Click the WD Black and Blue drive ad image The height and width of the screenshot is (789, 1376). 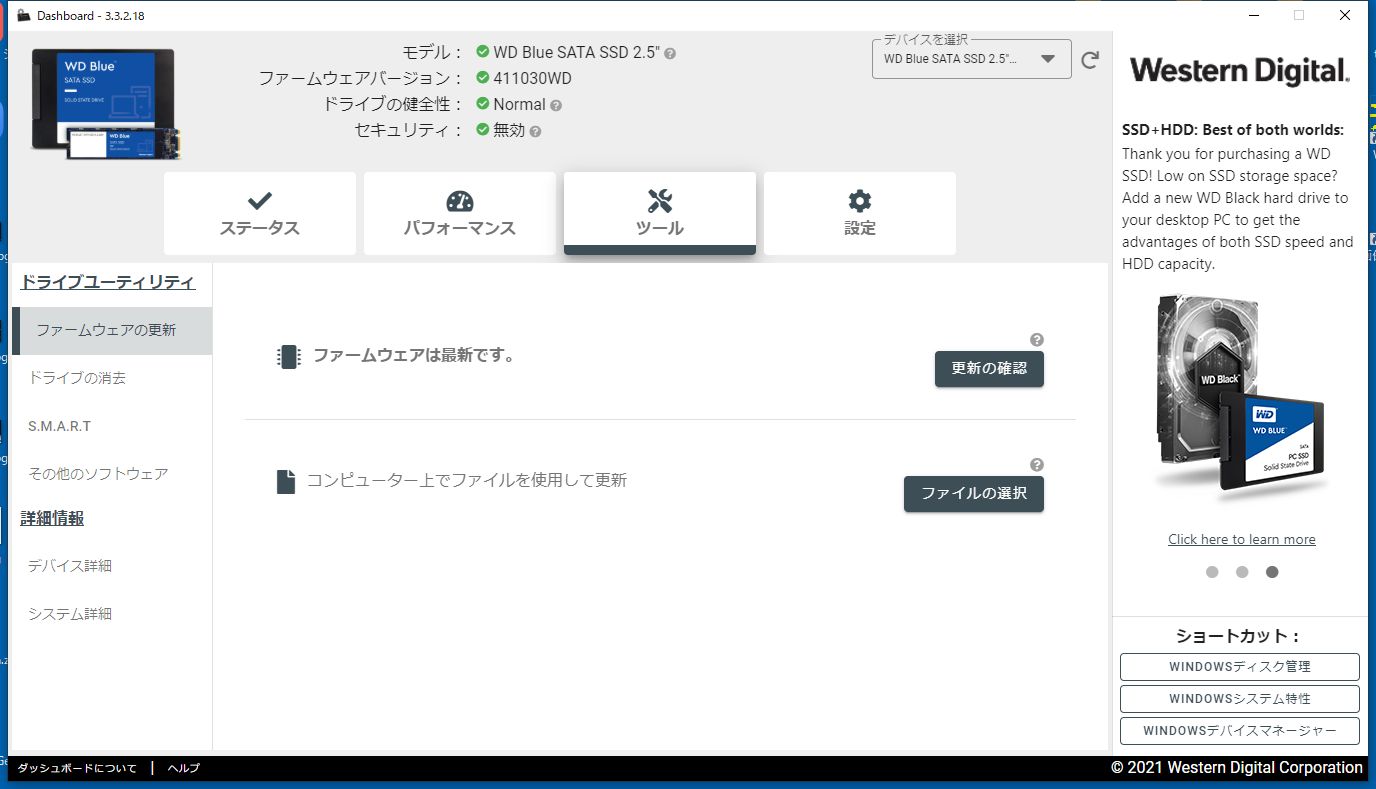[x=1240, y=398]
